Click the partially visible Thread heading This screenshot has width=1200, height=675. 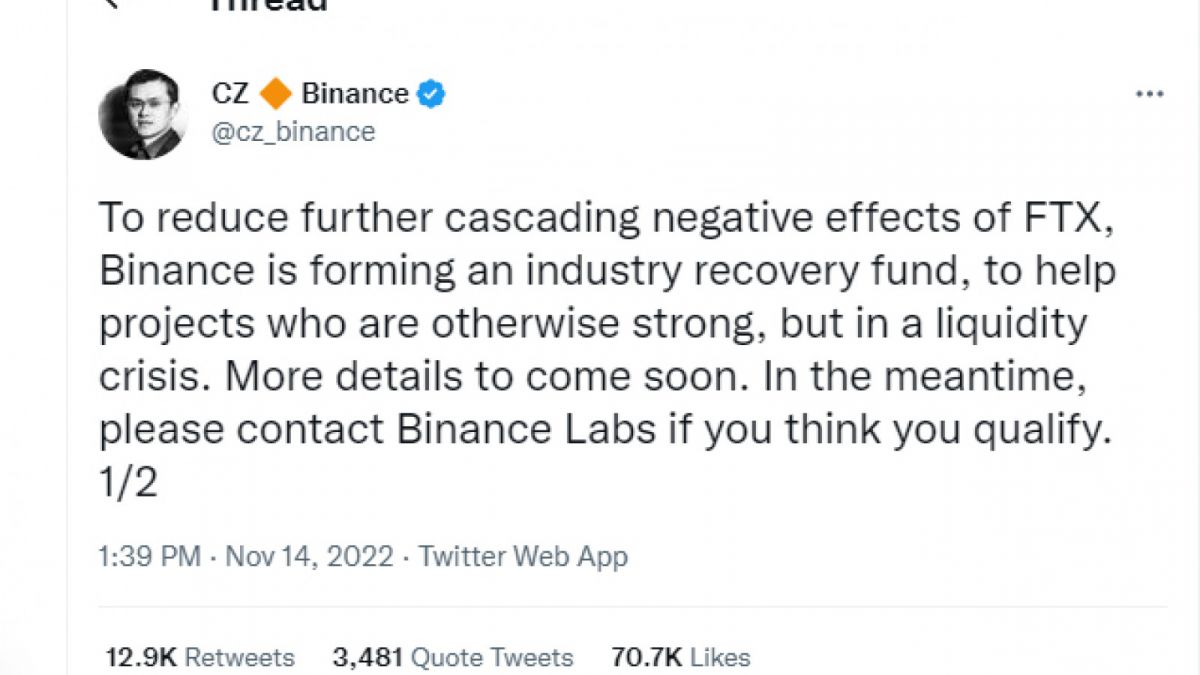point(267,5)
